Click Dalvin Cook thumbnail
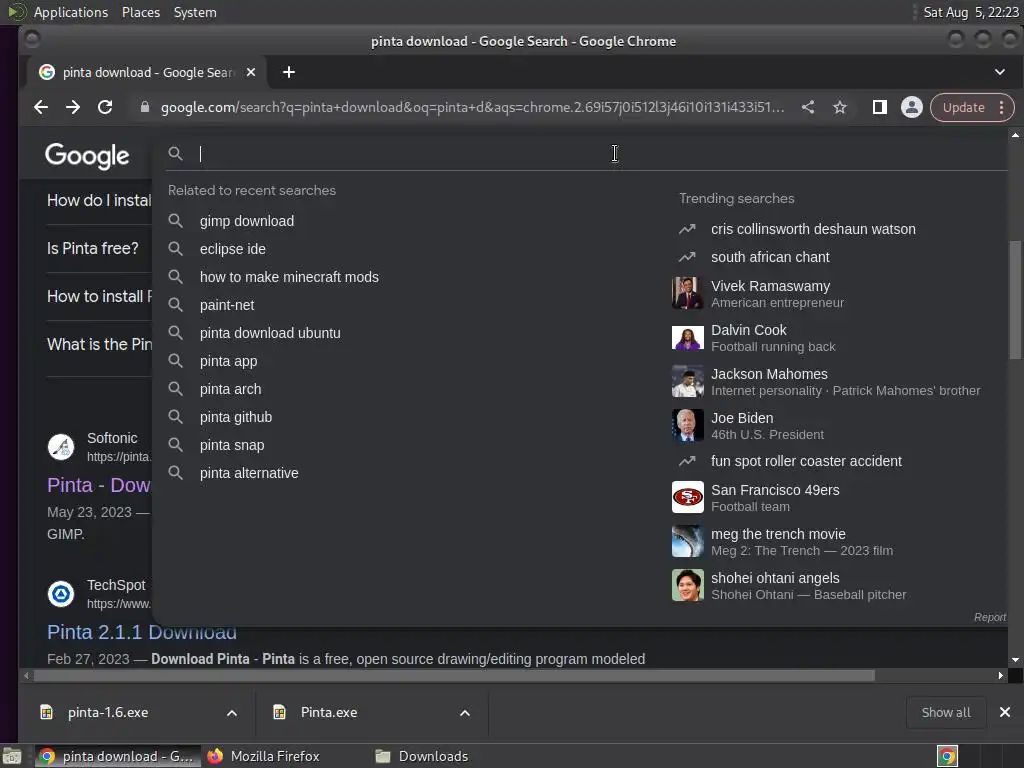Screen dimensions: 1024x768 [x=688, y=338]
